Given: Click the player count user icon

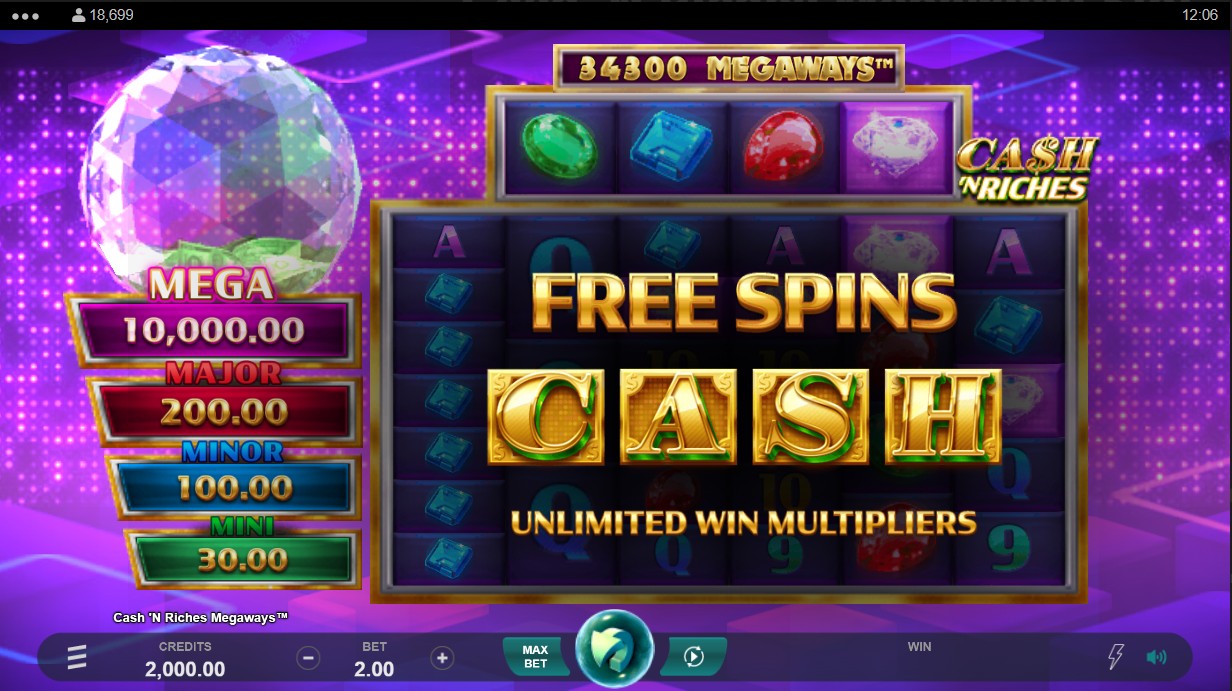Looking at the screenshot, I should pos(79,15).
